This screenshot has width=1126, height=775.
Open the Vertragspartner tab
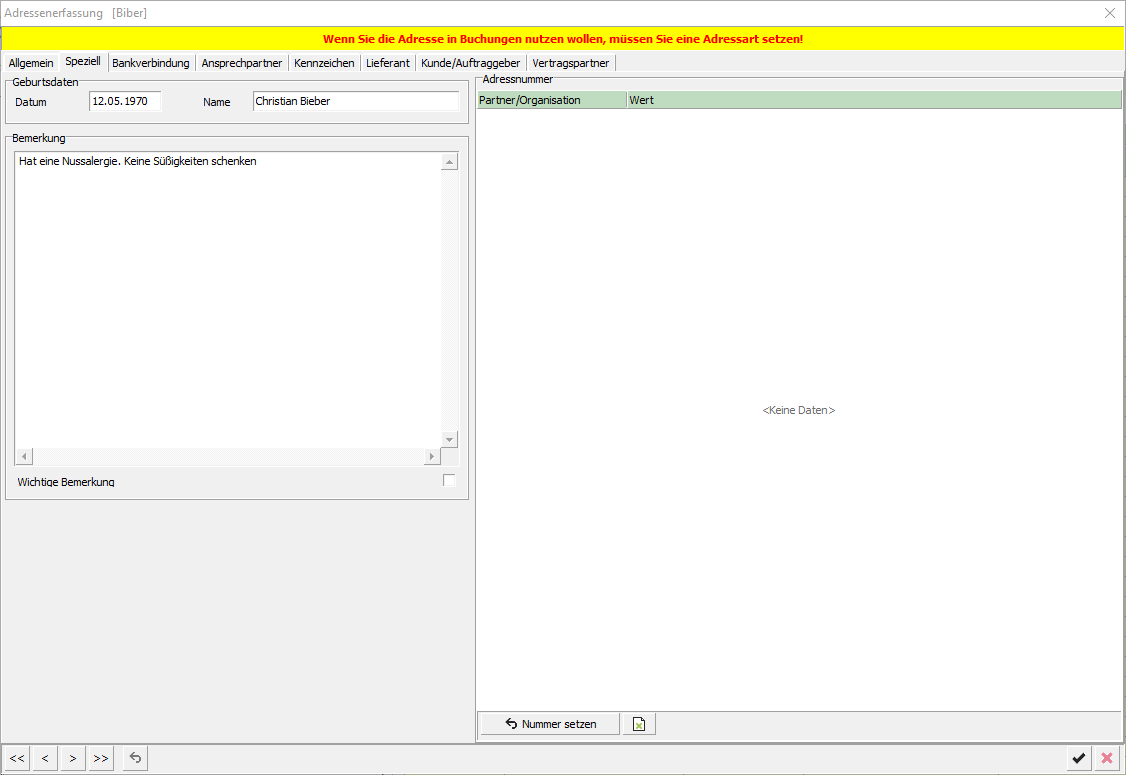(570, 62)
